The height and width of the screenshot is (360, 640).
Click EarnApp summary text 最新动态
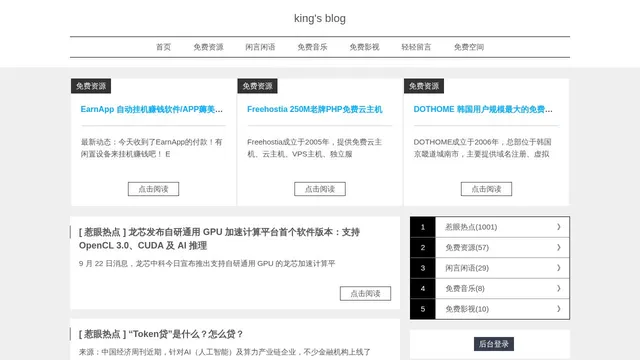click(151, 148)
